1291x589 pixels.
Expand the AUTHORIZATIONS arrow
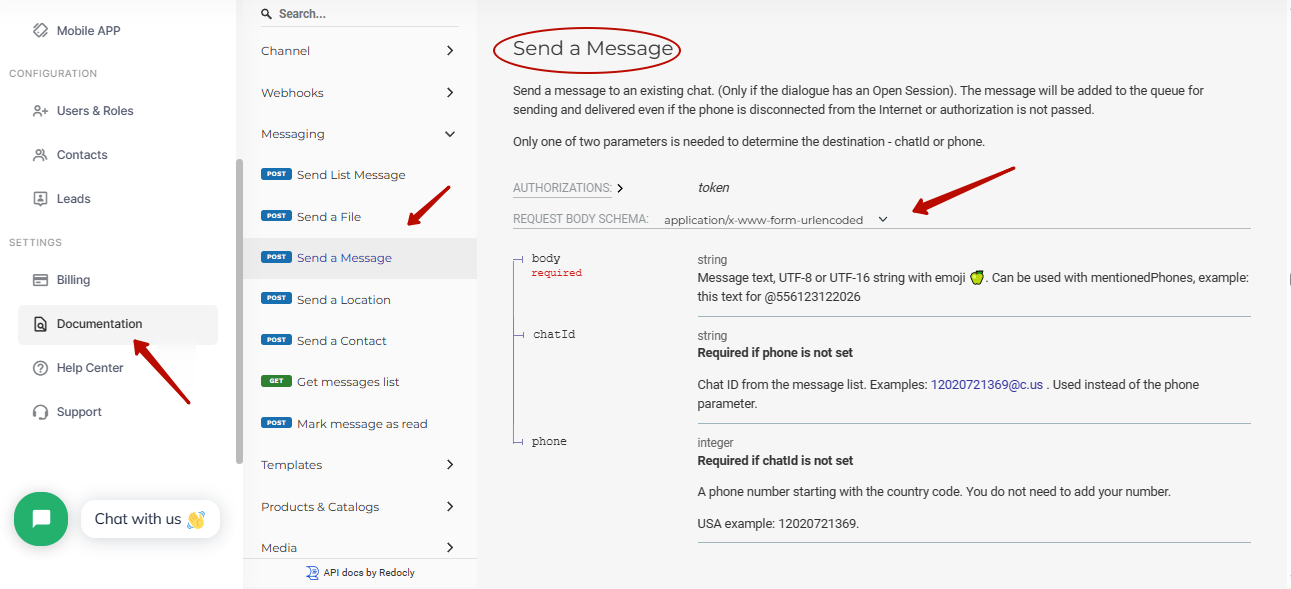click(620, 188)
